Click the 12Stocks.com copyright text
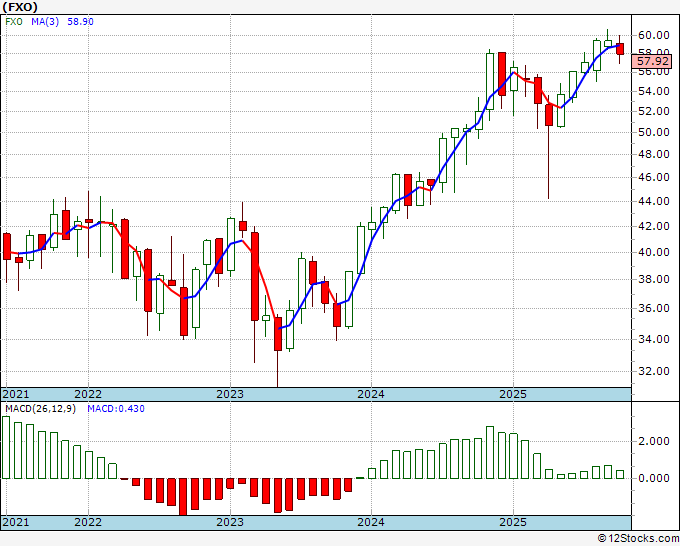 [x=638, y=539]
